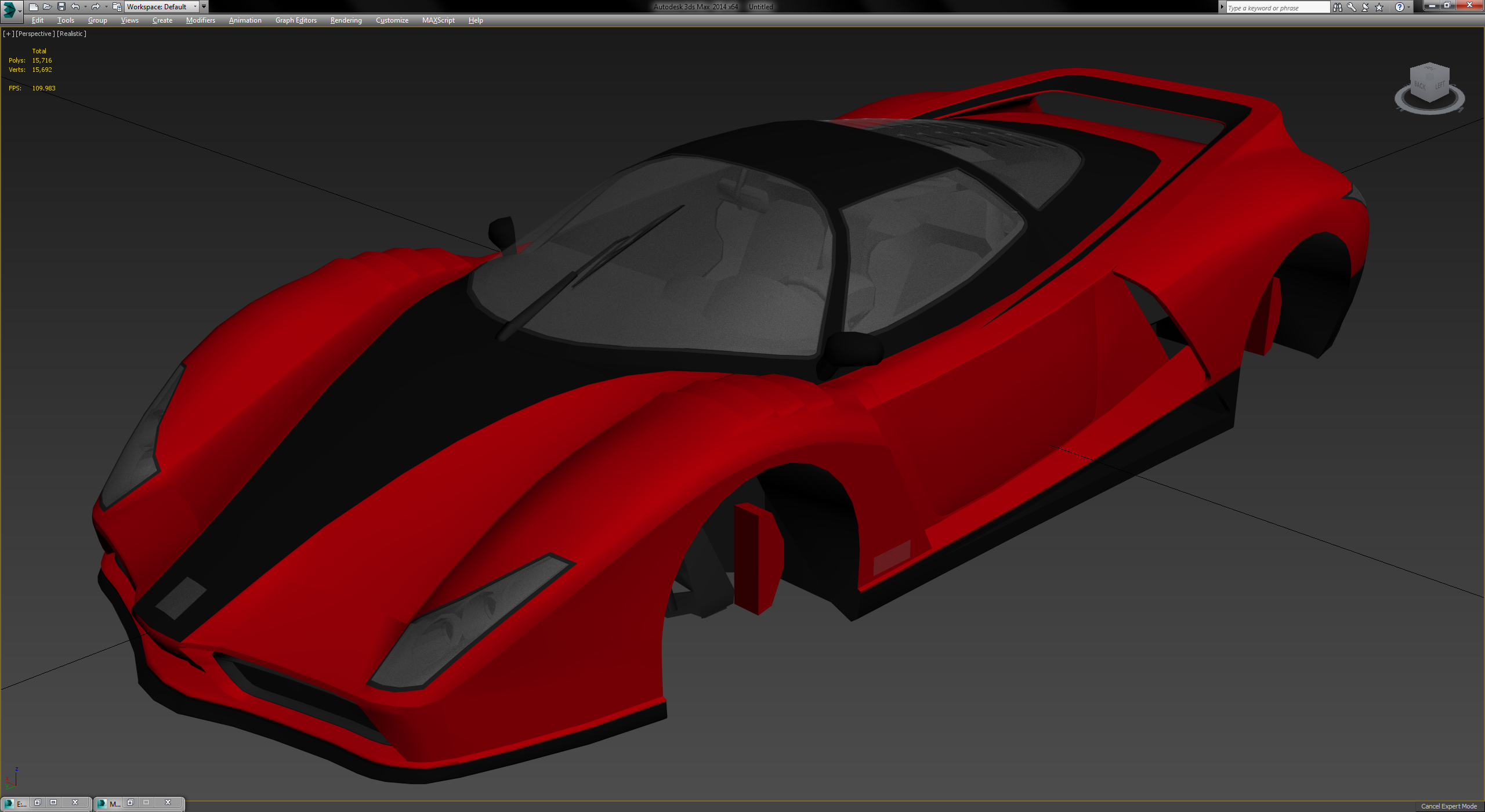This screenshot has height=812, width=1485.
Task: Open the Subscription Center key icon
Action: 1351,8
